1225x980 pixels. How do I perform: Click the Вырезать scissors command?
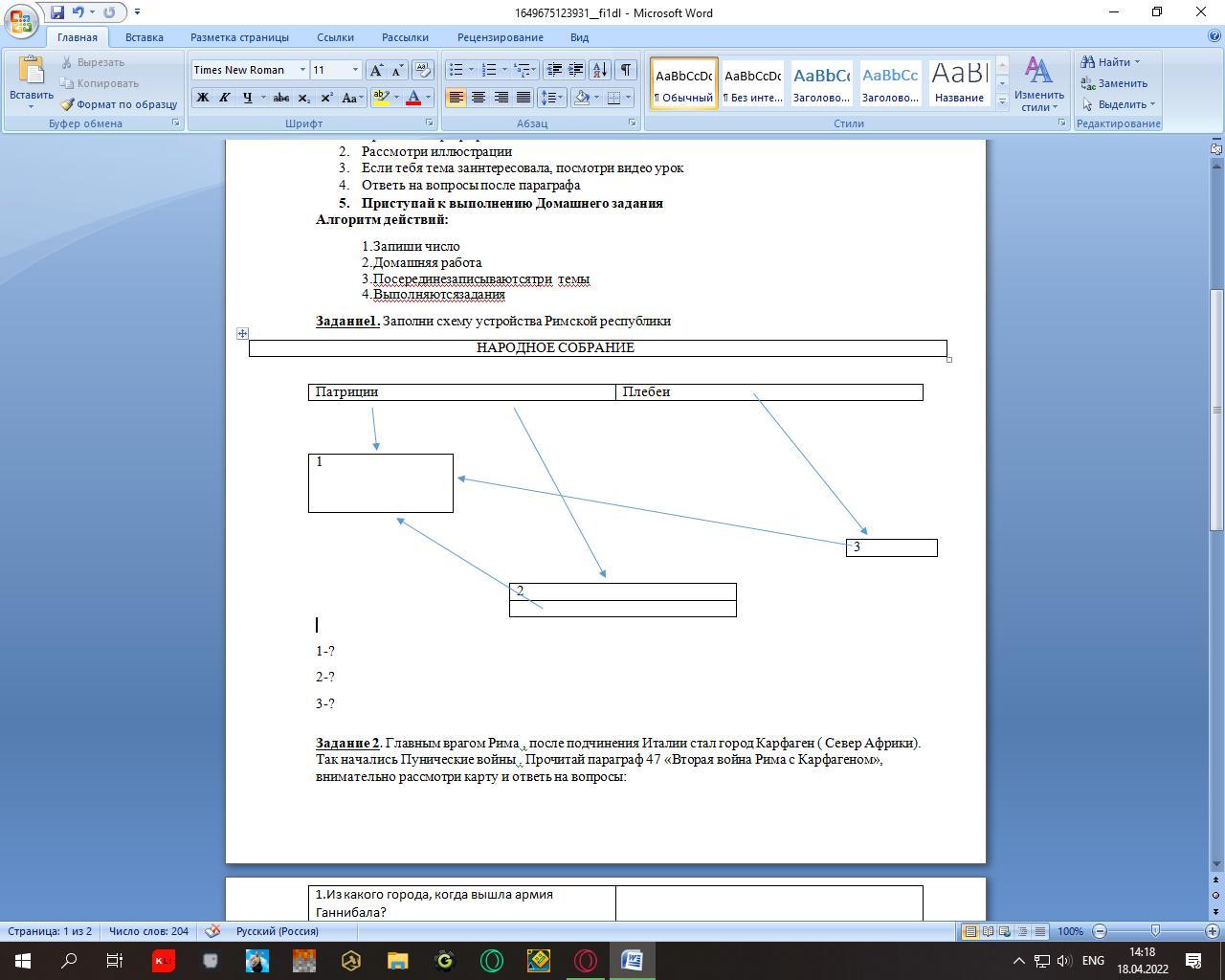[93, 62]
